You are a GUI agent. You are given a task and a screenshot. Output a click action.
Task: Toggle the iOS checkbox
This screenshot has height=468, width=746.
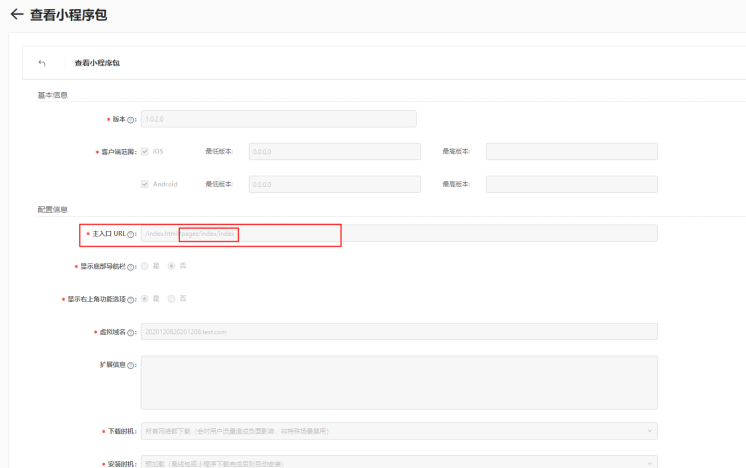[x=145, y=151]
